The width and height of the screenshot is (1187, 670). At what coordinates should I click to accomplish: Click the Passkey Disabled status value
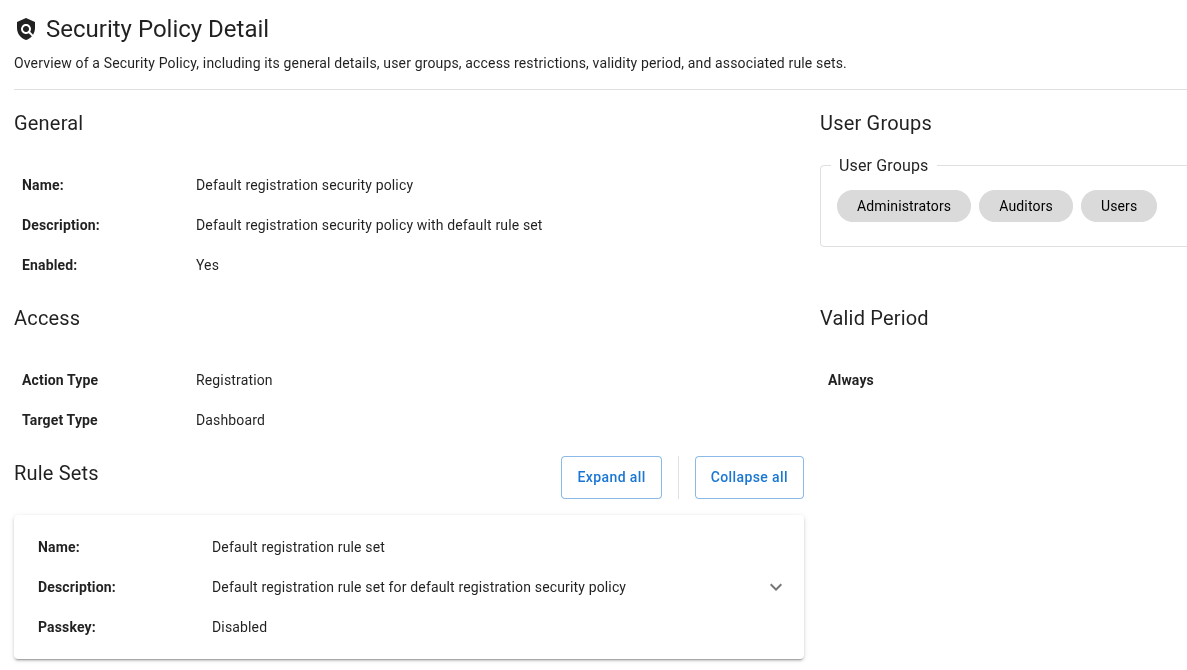click(x=239, y=627)
